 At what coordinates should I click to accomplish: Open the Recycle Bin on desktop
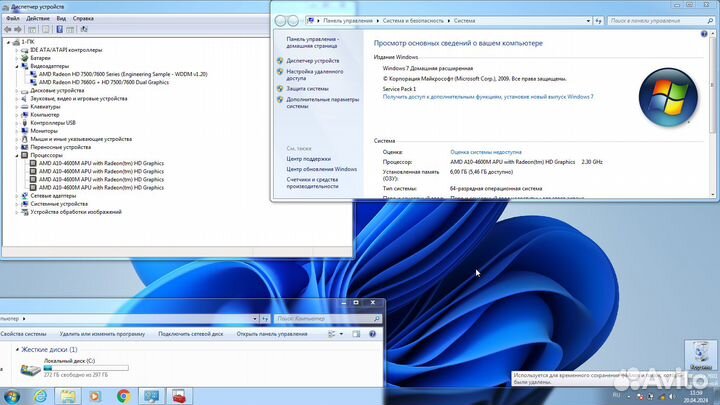697,353
